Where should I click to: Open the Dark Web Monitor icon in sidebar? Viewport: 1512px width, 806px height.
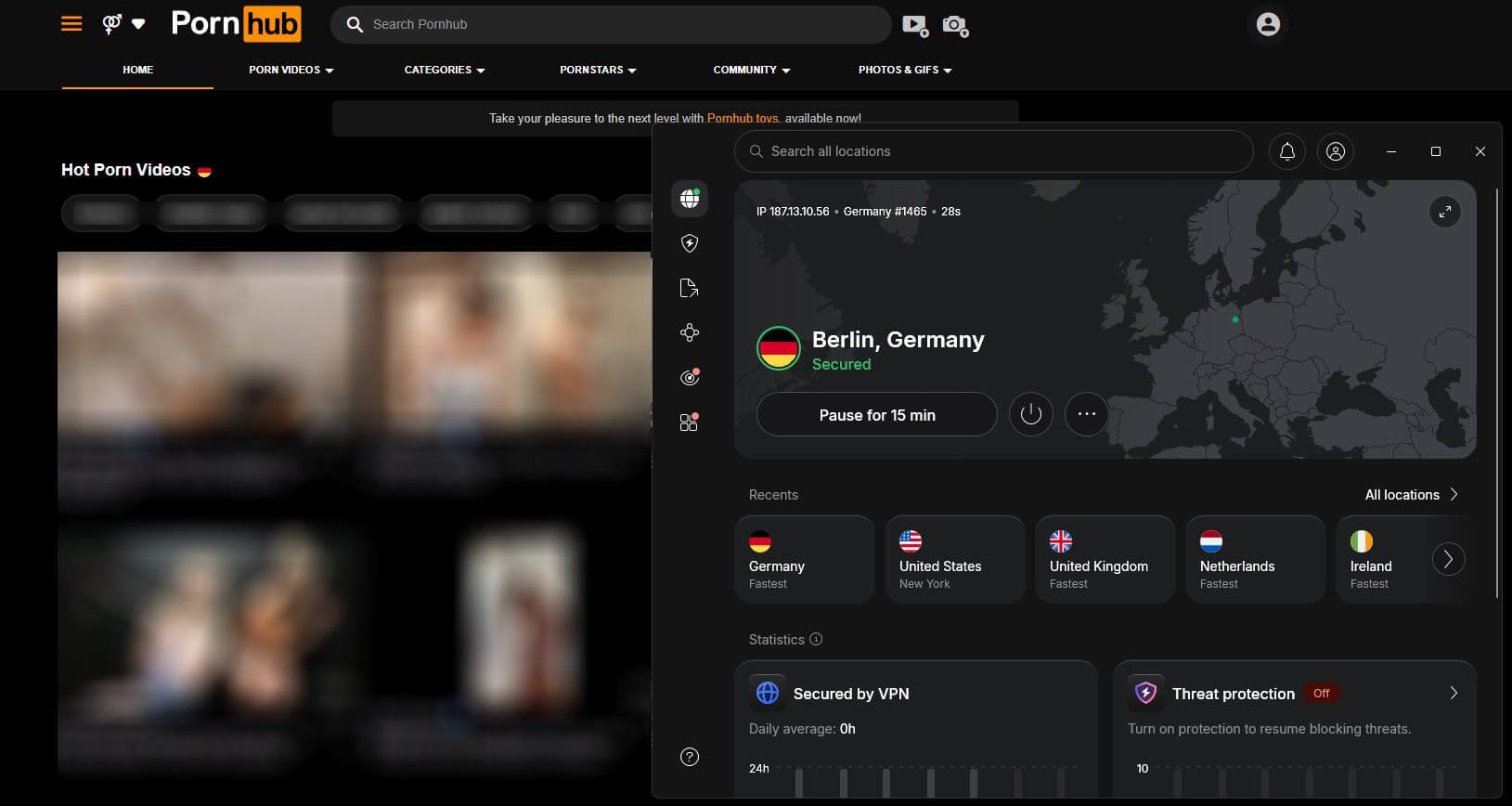690,377
